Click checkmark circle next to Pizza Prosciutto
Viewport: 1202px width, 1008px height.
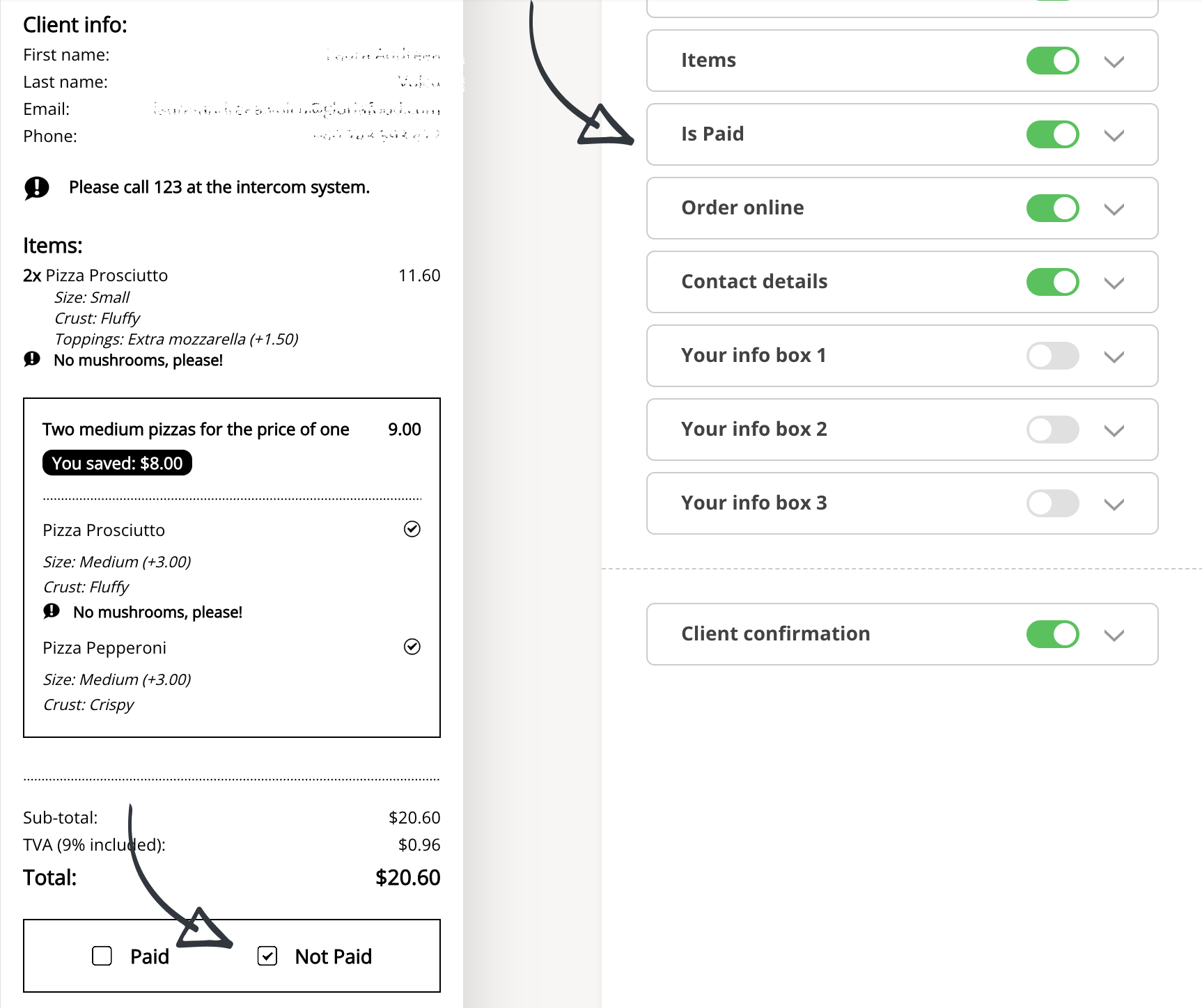pos(412,529)
